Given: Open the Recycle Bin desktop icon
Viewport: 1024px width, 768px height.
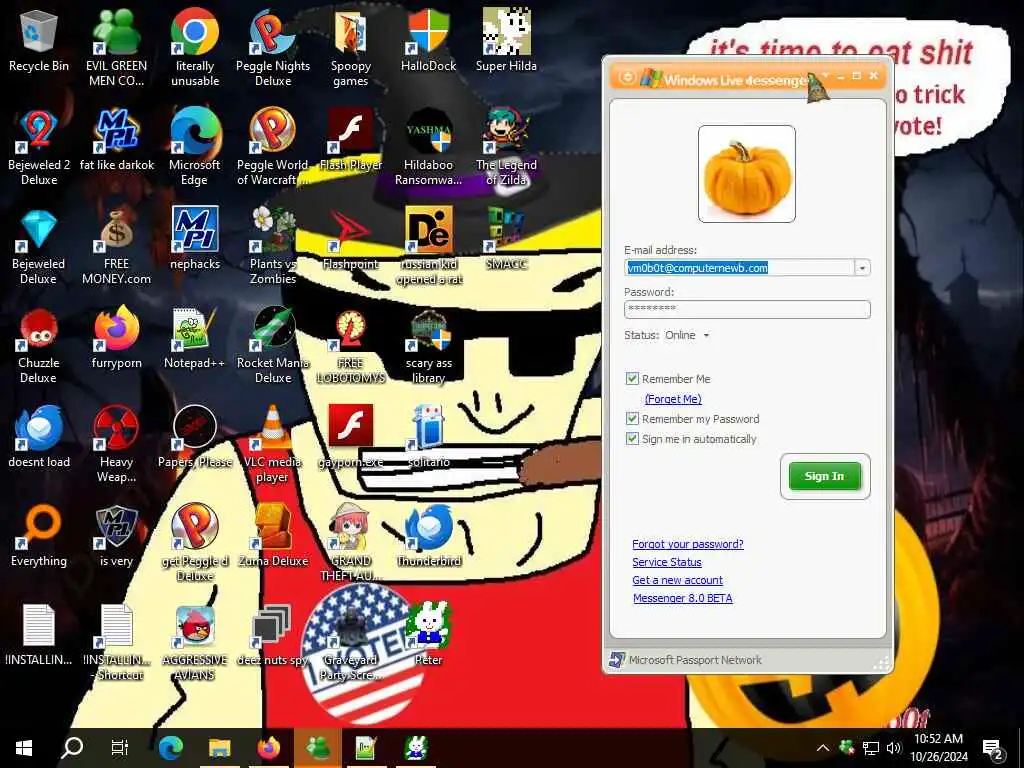Looking at the screenshot, I should point(39,42).
